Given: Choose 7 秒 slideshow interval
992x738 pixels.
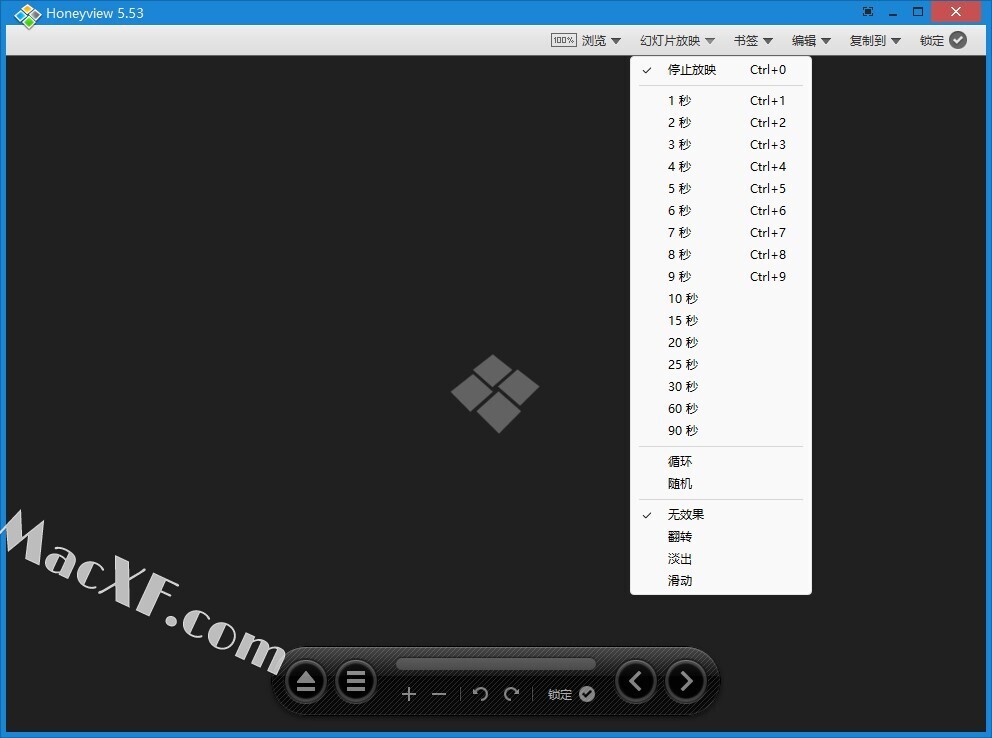Looking at the screenshot, I should pyautogui.click(x=721, y=233).
